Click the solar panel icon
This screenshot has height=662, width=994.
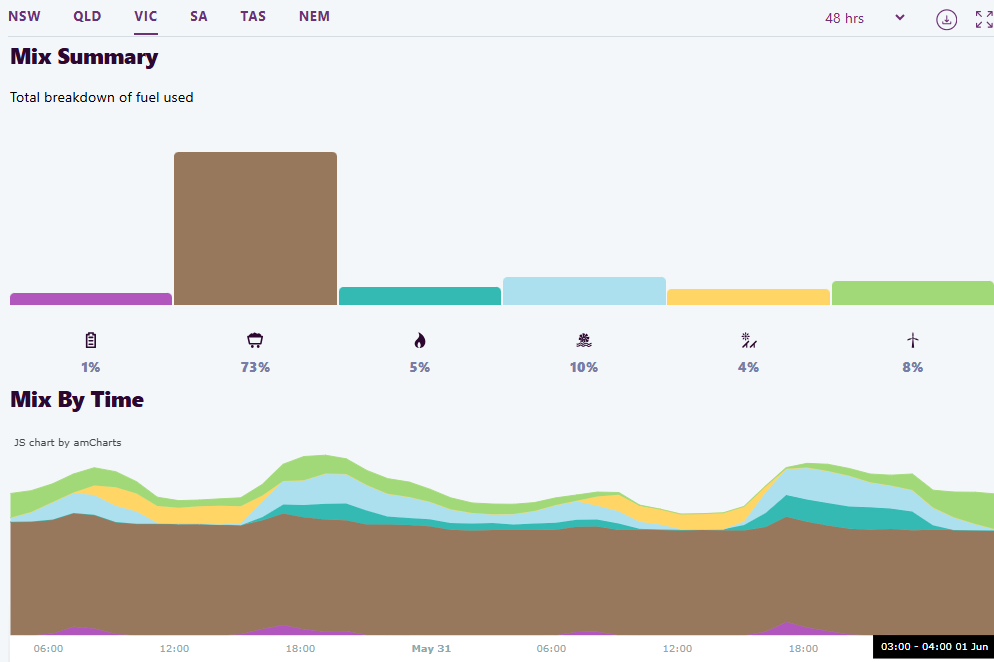748,340
